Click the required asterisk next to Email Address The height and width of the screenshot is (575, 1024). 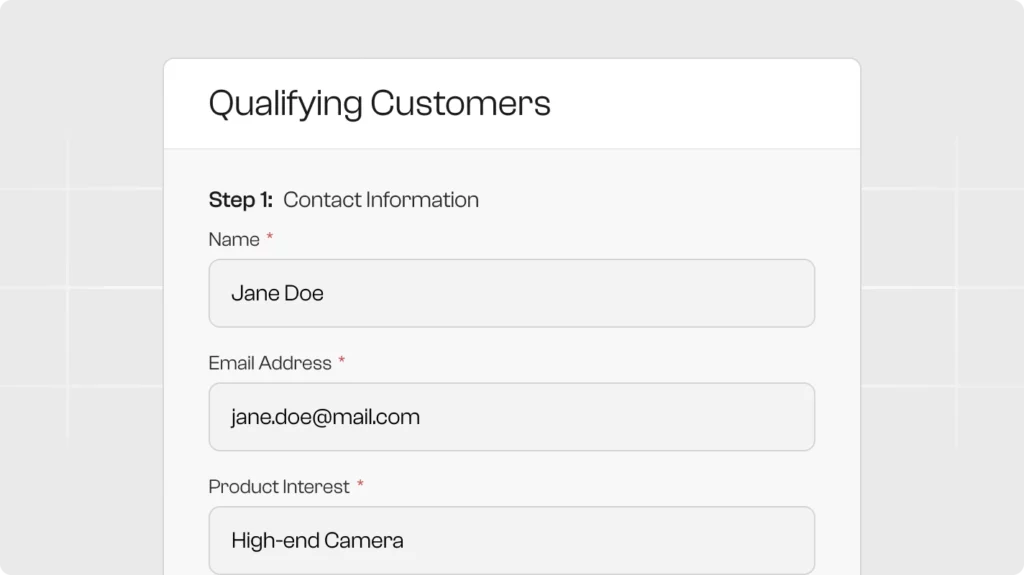(x=342, y=361)
